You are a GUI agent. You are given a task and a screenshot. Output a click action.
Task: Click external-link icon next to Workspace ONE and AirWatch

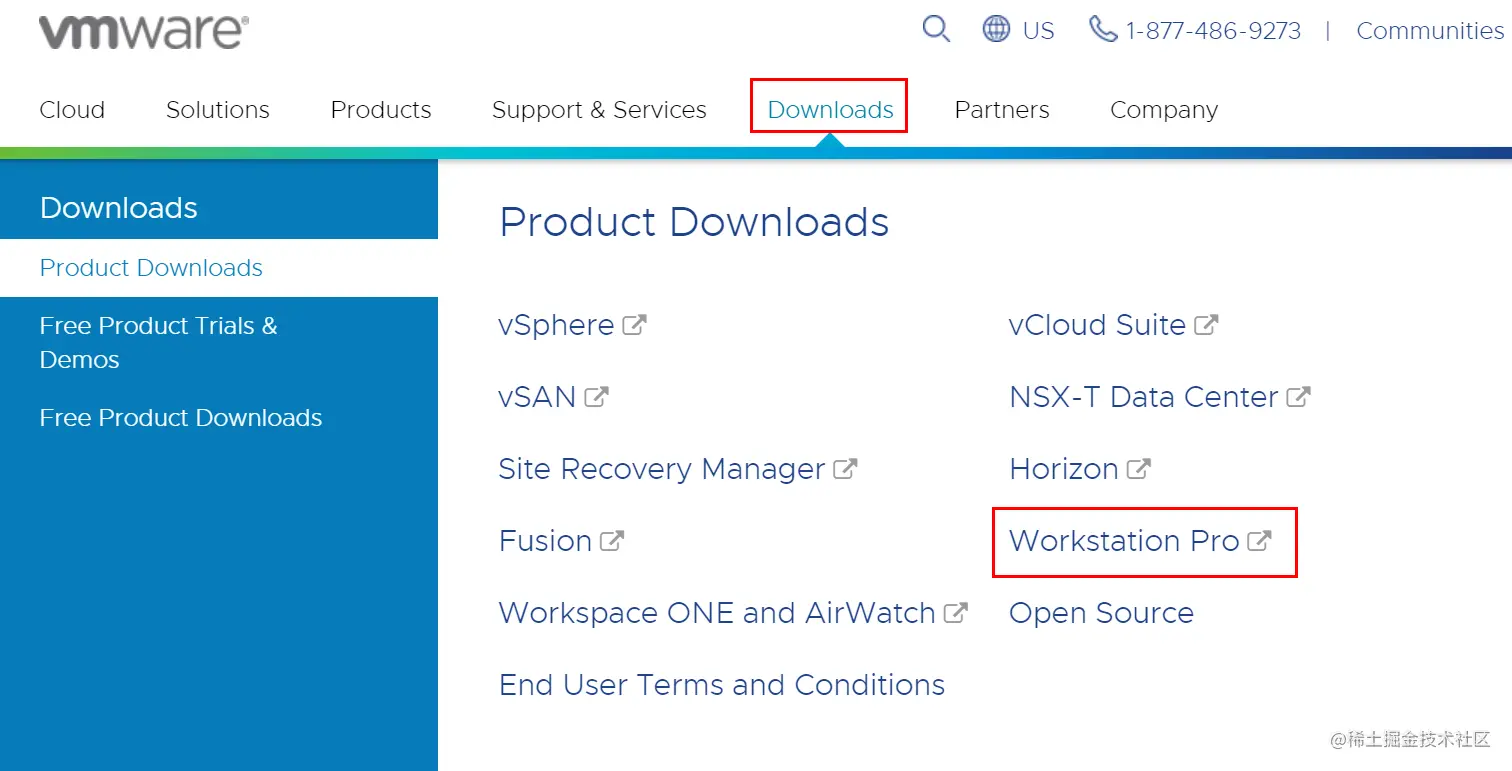(956, 612)
